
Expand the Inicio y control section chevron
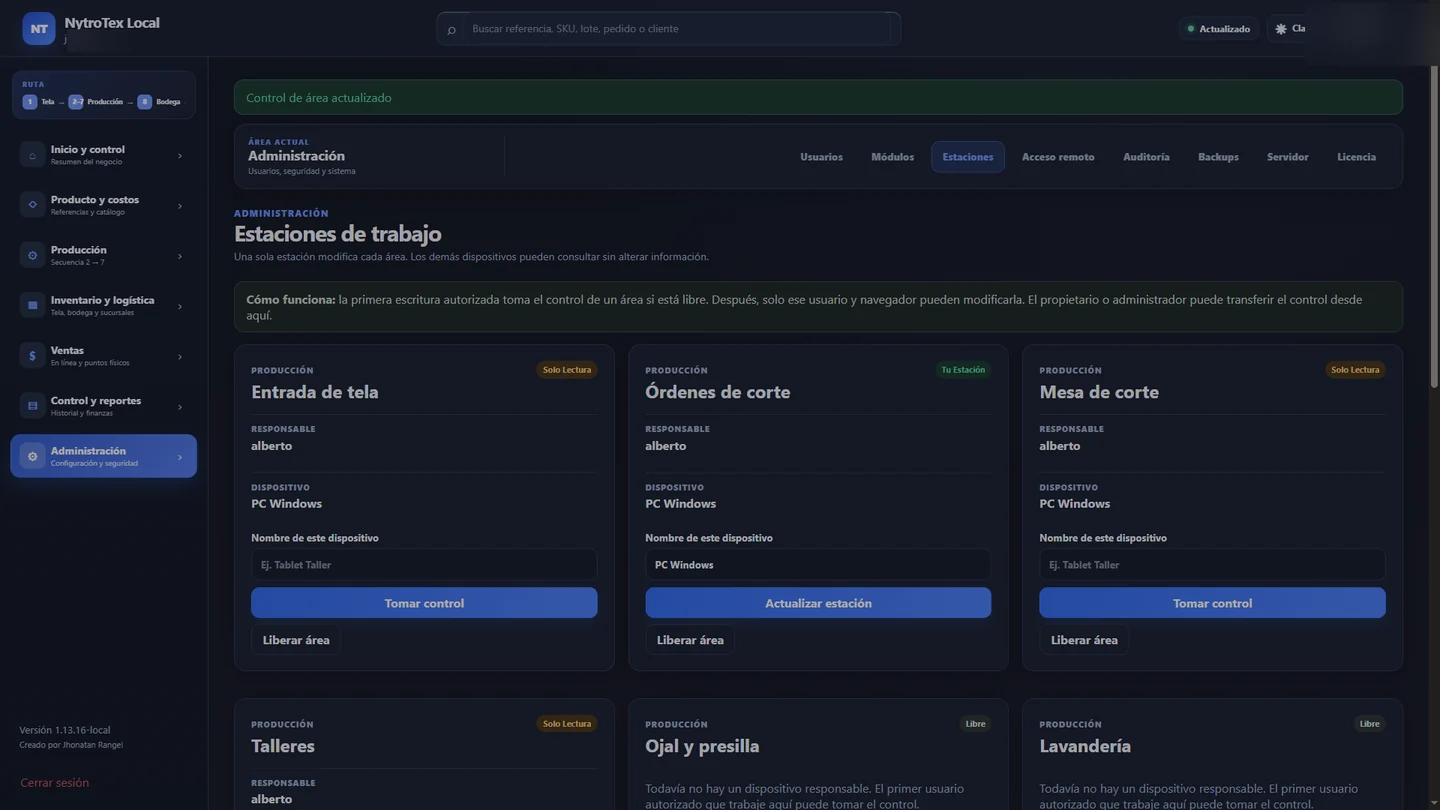[x=180, y=156]
